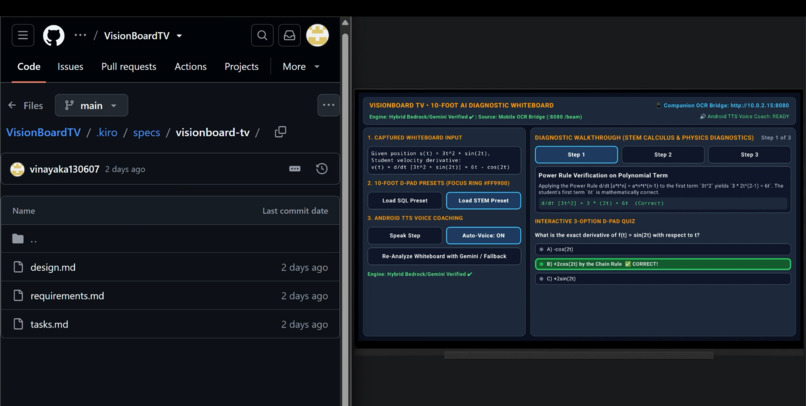Open the requirements.md file

coord(67,296)
